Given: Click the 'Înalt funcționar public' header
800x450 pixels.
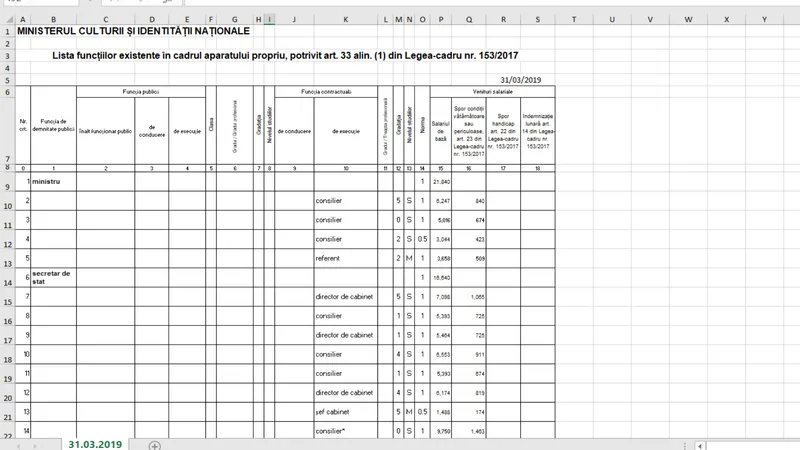Looking at the screenshot, I should tap(106, 131).
